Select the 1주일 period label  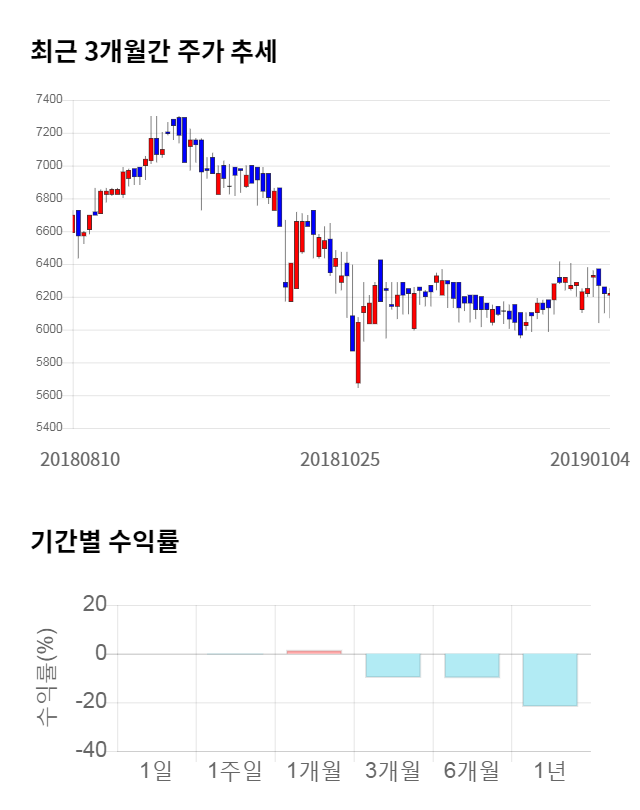(235, 771)
